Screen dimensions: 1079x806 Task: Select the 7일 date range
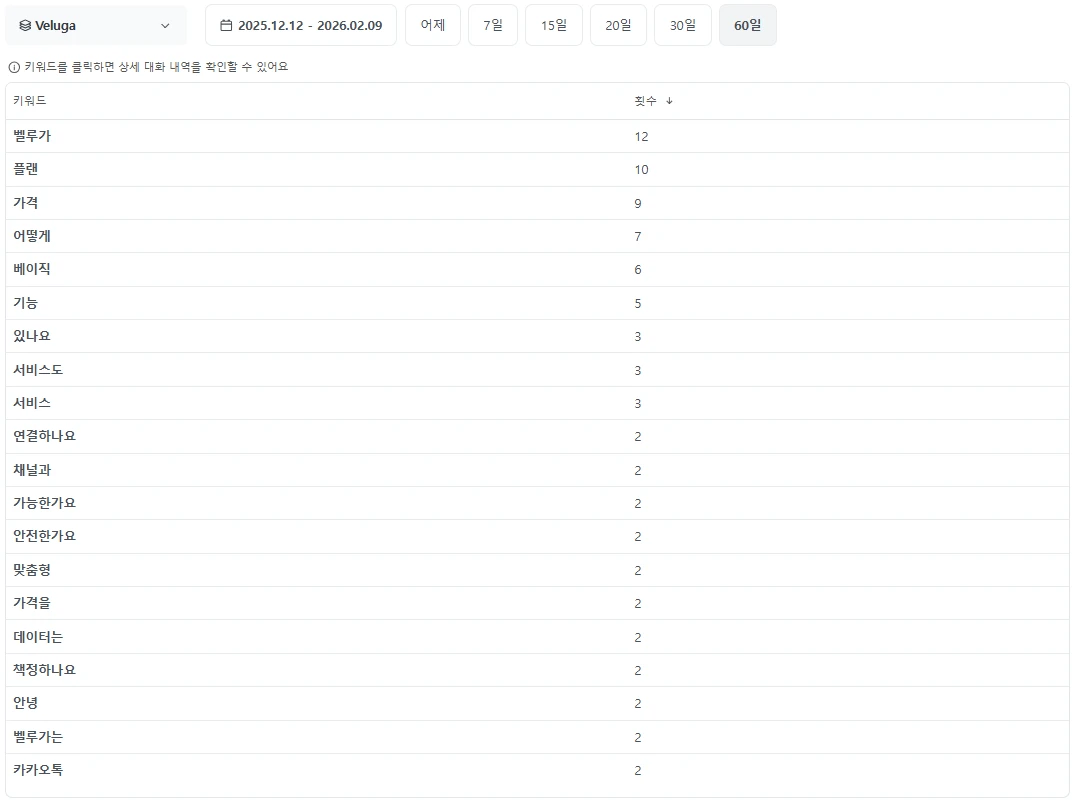[493, 26]
